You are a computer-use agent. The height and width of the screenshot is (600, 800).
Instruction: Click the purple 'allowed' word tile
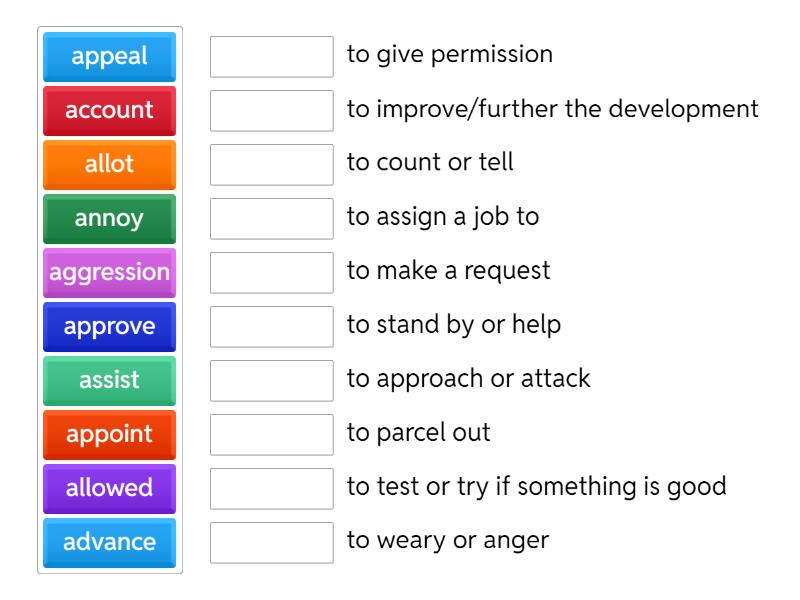(109, 488)
